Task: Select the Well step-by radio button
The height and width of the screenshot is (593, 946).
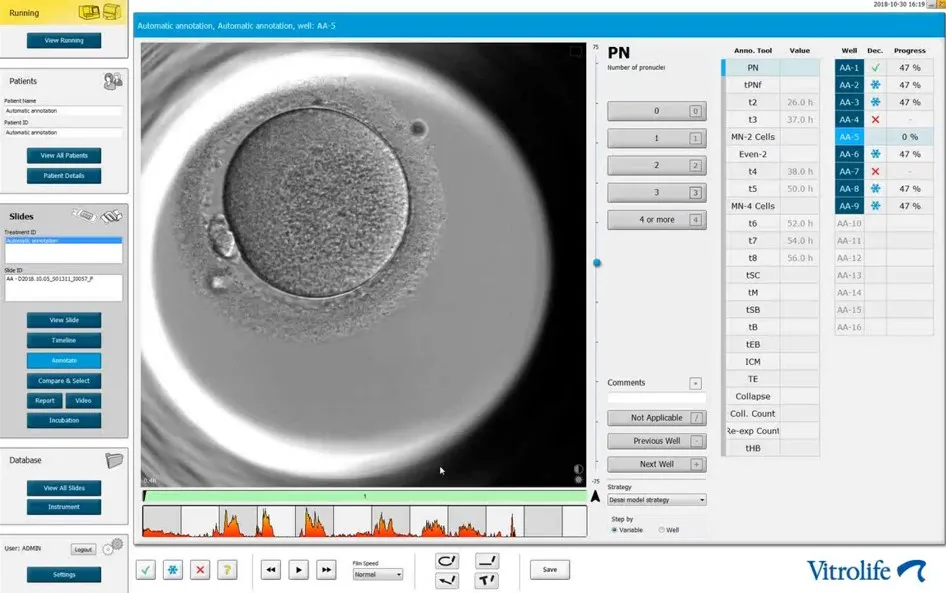Action: [x=661, y=530]
